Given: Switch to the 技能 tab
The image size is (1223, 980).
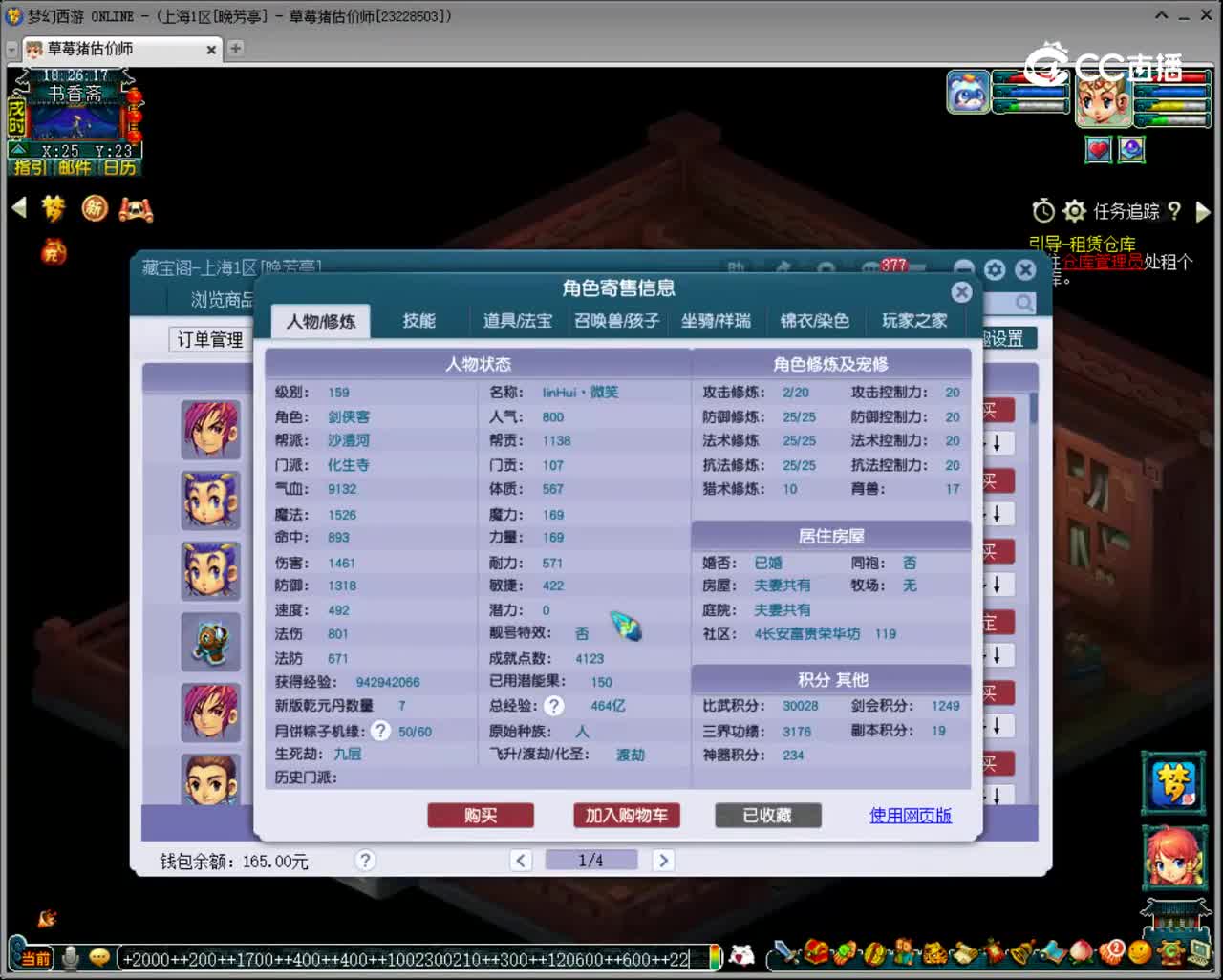Looking at the screenshot, I should (418, 321).
